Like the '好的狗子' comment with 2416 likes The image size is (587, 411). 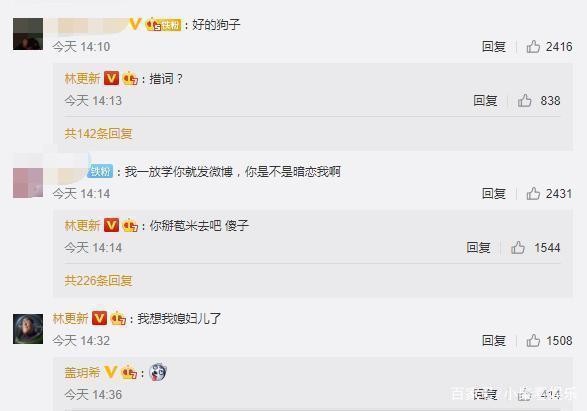(533, 47)
